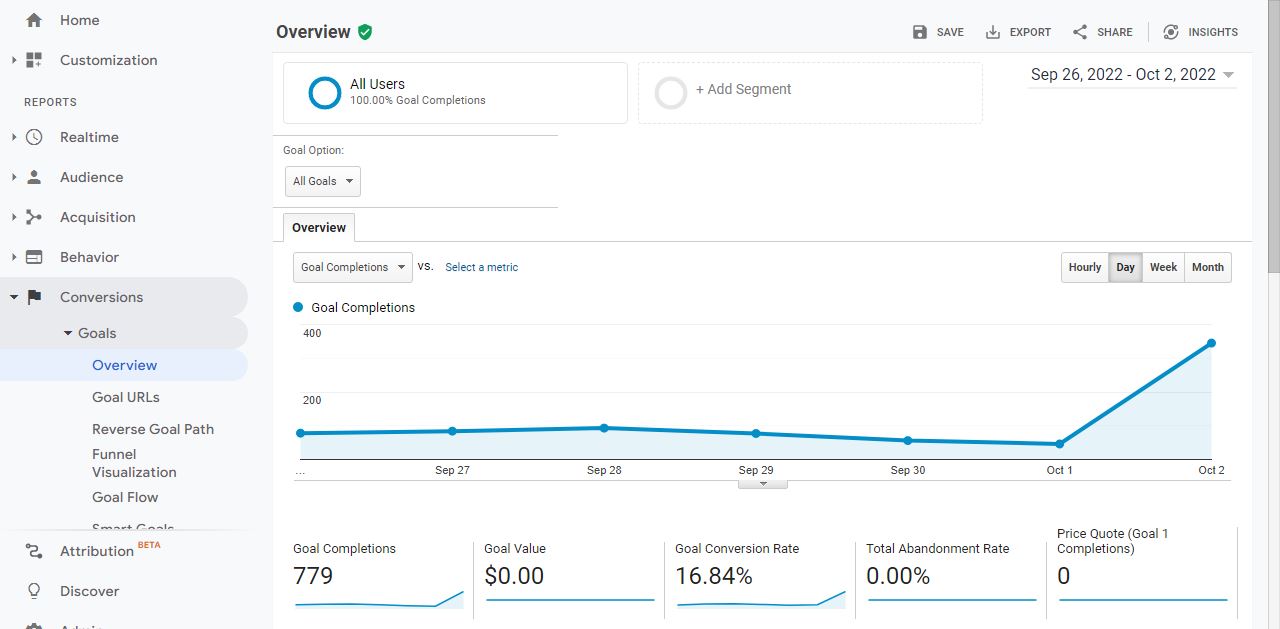Click the Acquisition branching icon
This screenshot has height=629, width=1280.
point(34,217)
